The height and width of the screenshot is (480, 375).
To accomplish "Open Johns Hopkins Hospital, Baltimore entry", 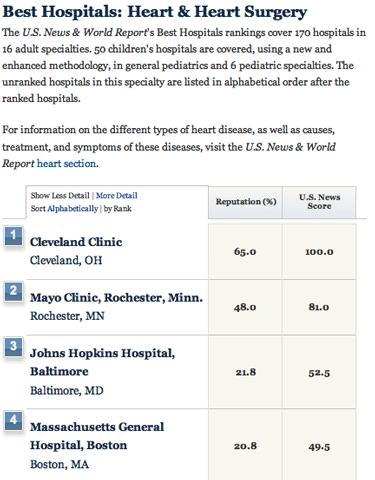I will pos(102,362).
